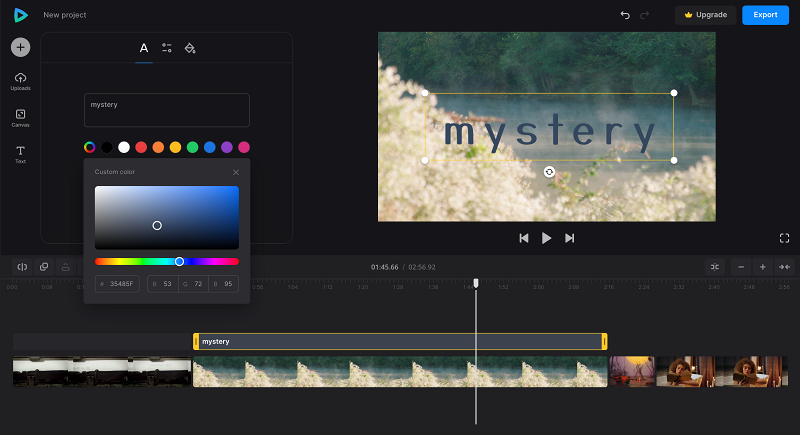Skip to previous clip

[524, 238]
